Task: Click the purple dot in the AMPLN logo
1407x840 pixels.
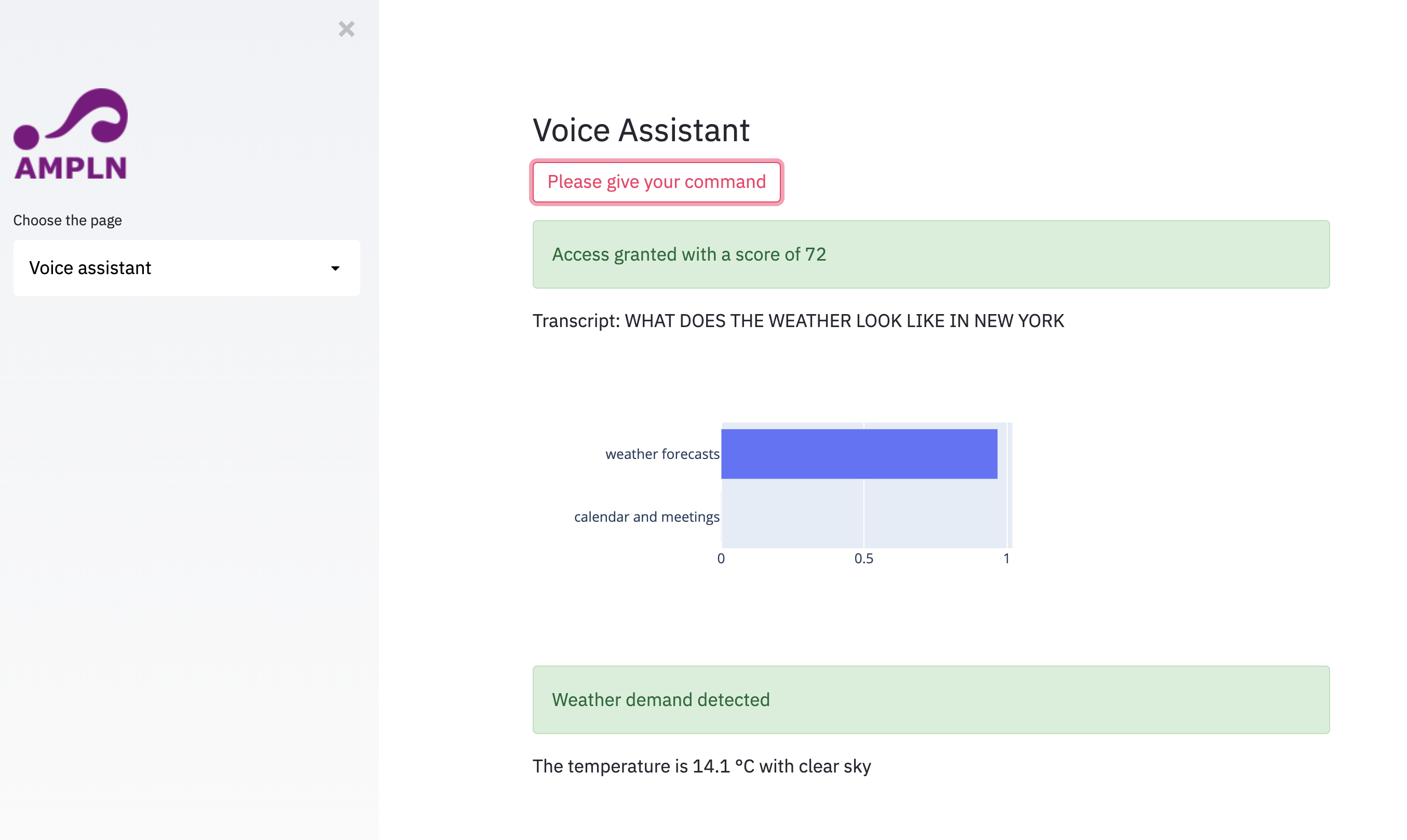Action: coord(26,137)
